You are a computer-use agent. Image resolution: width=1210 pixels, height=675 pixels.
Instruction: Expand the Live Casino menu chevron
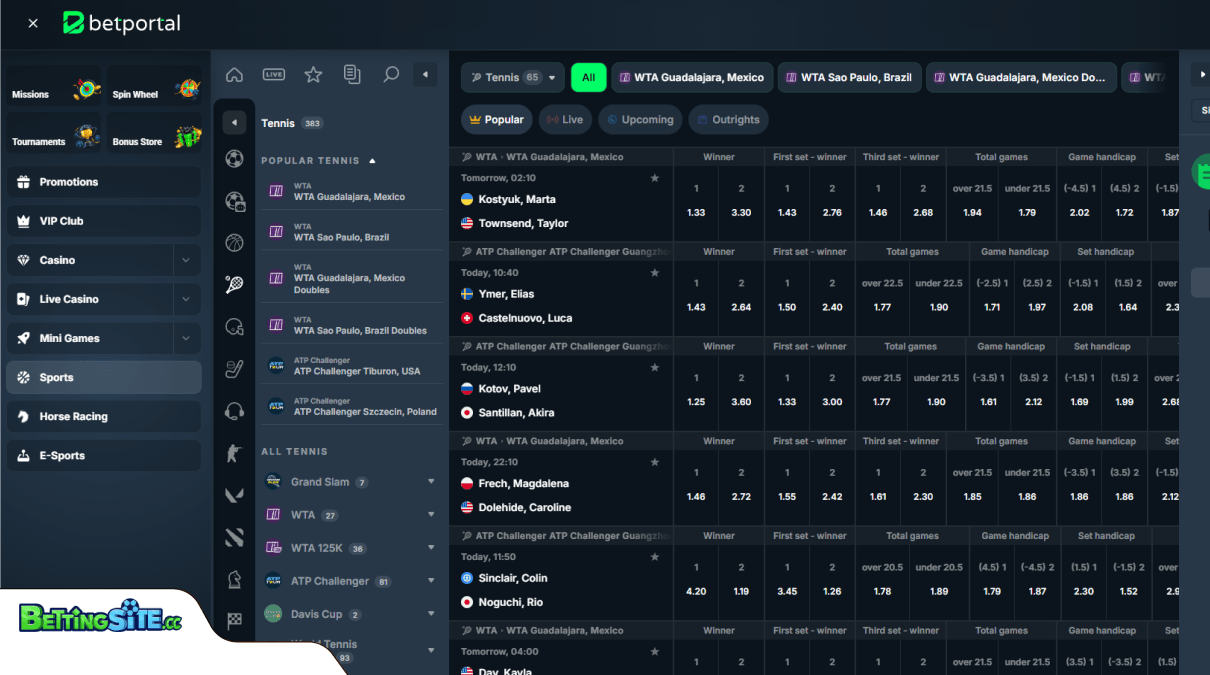[186, 299]
